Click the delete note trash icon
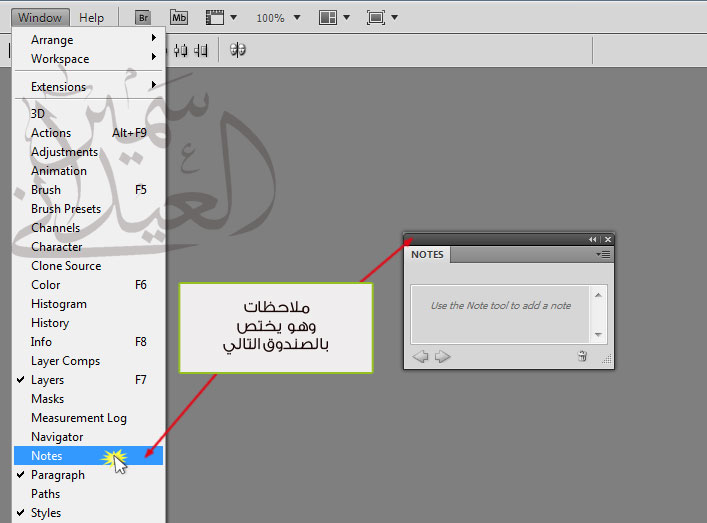This screenshot has height=523, width=707. click(582, 356)
